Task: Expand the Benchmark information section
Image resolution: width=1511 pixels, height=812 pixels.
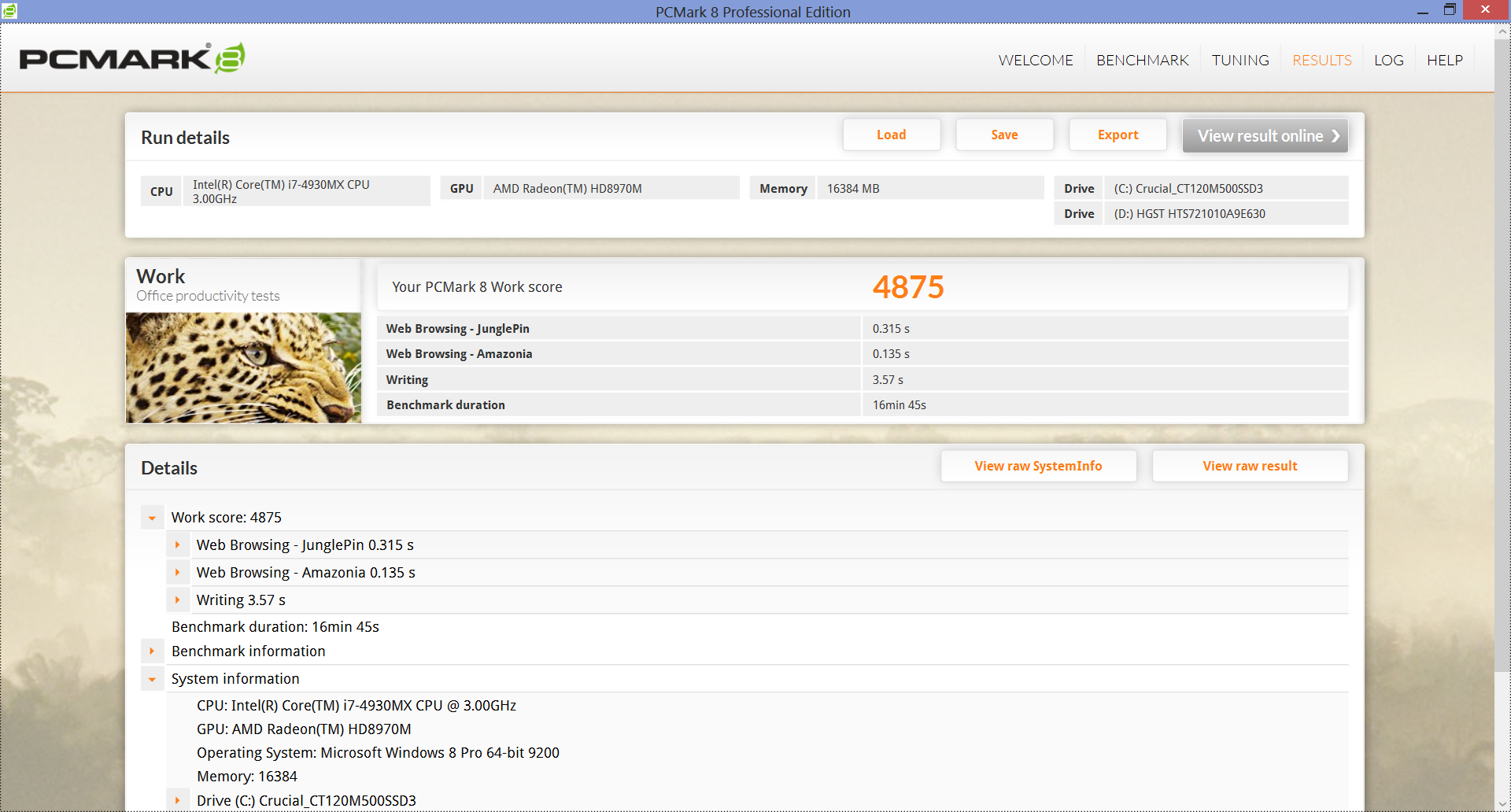Action: [153, 651]
